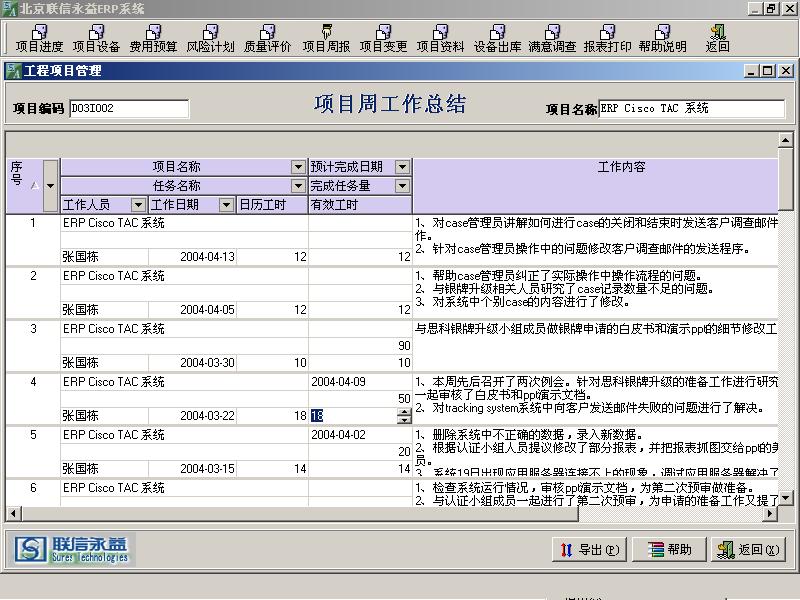Viewport: 800px width, 600px height.
Task: Open the 项目资料 toolbar icon
Action: click(x=440, y=39)
